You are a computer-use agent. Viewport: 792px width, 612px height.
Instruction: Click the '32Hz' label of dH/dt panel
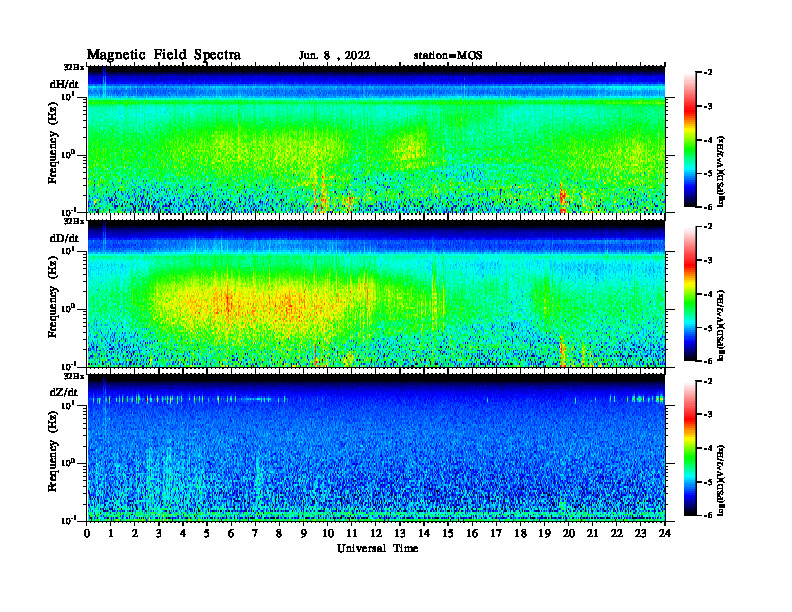[74, 67]
